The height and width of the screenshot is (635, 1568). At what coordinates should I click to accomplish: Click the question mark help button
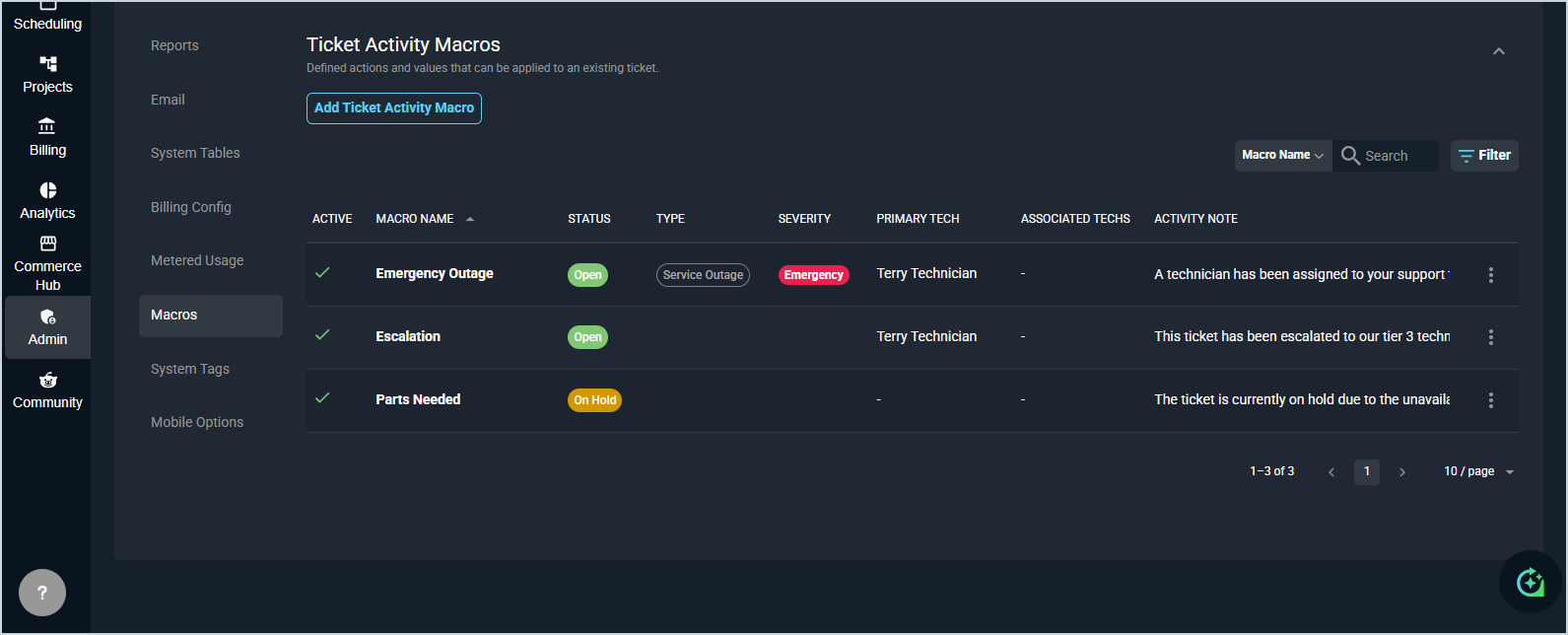pyautogui.click(x=42, y=593)
